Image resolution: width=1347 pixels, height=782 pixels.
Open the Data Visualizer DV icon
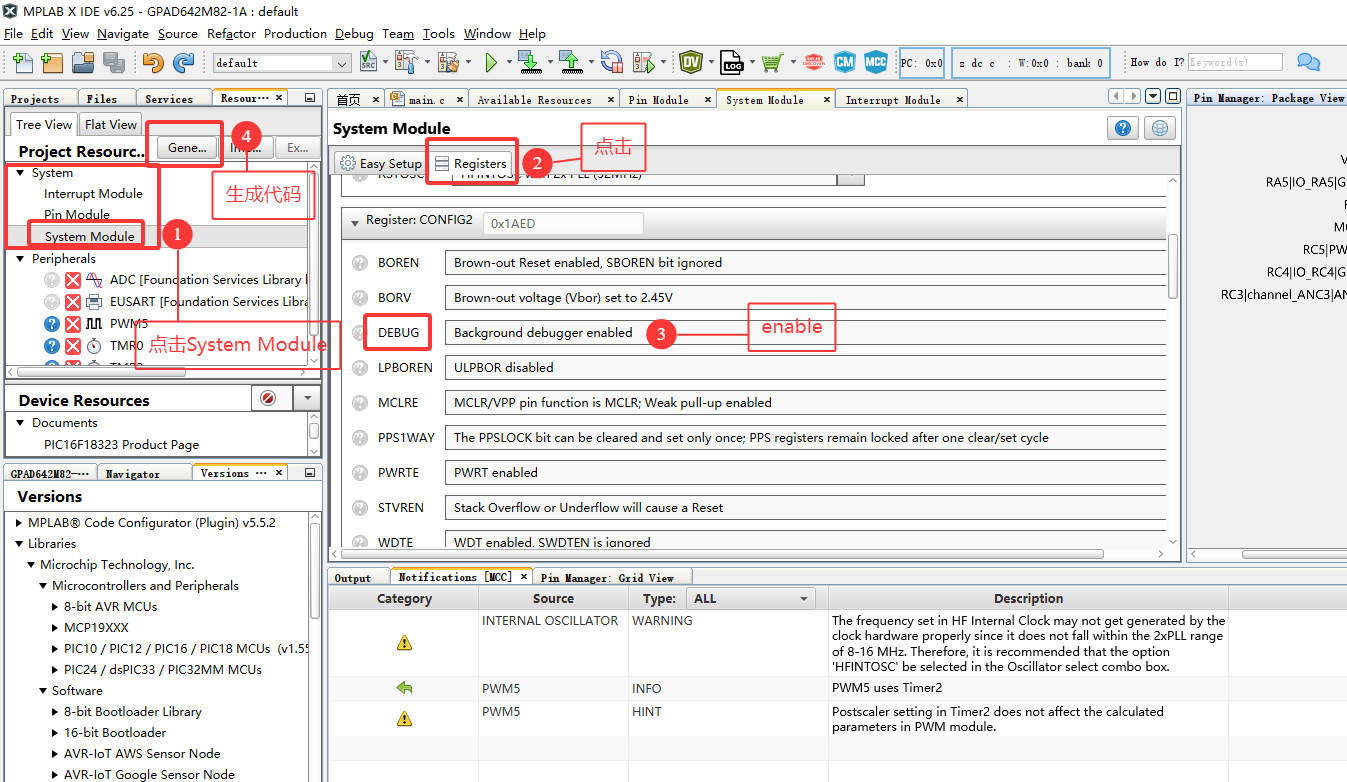click(x=690, y=62)
